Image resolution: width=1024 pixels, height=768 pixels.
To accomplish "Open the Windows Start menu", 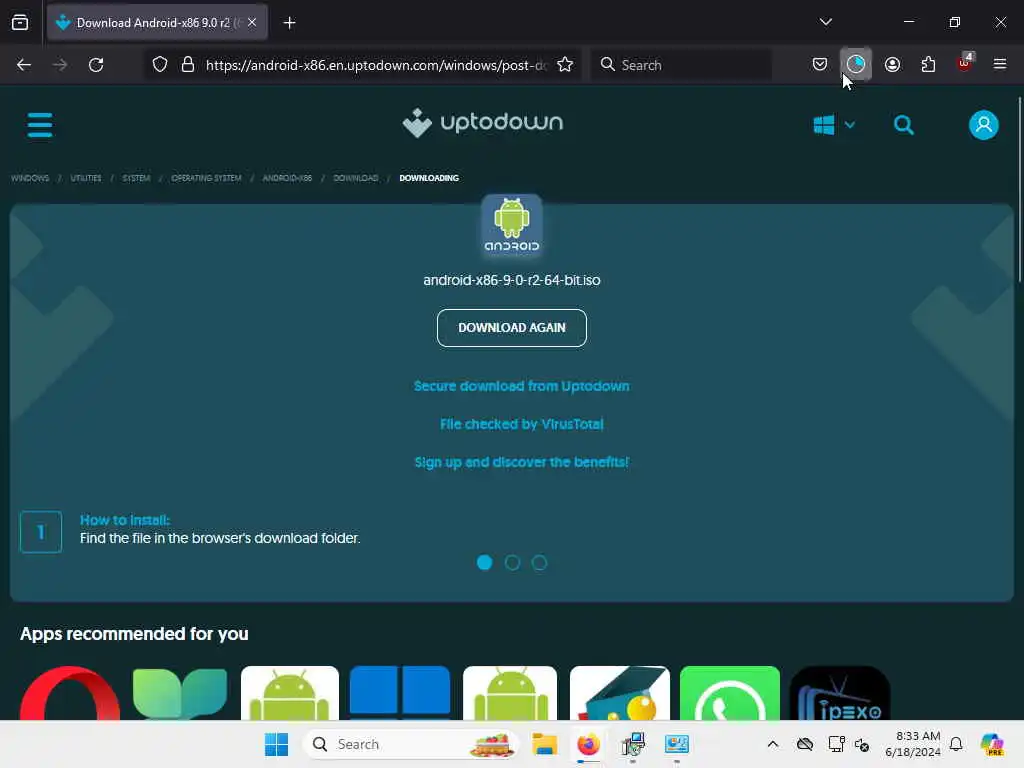I will click(276, 744).
